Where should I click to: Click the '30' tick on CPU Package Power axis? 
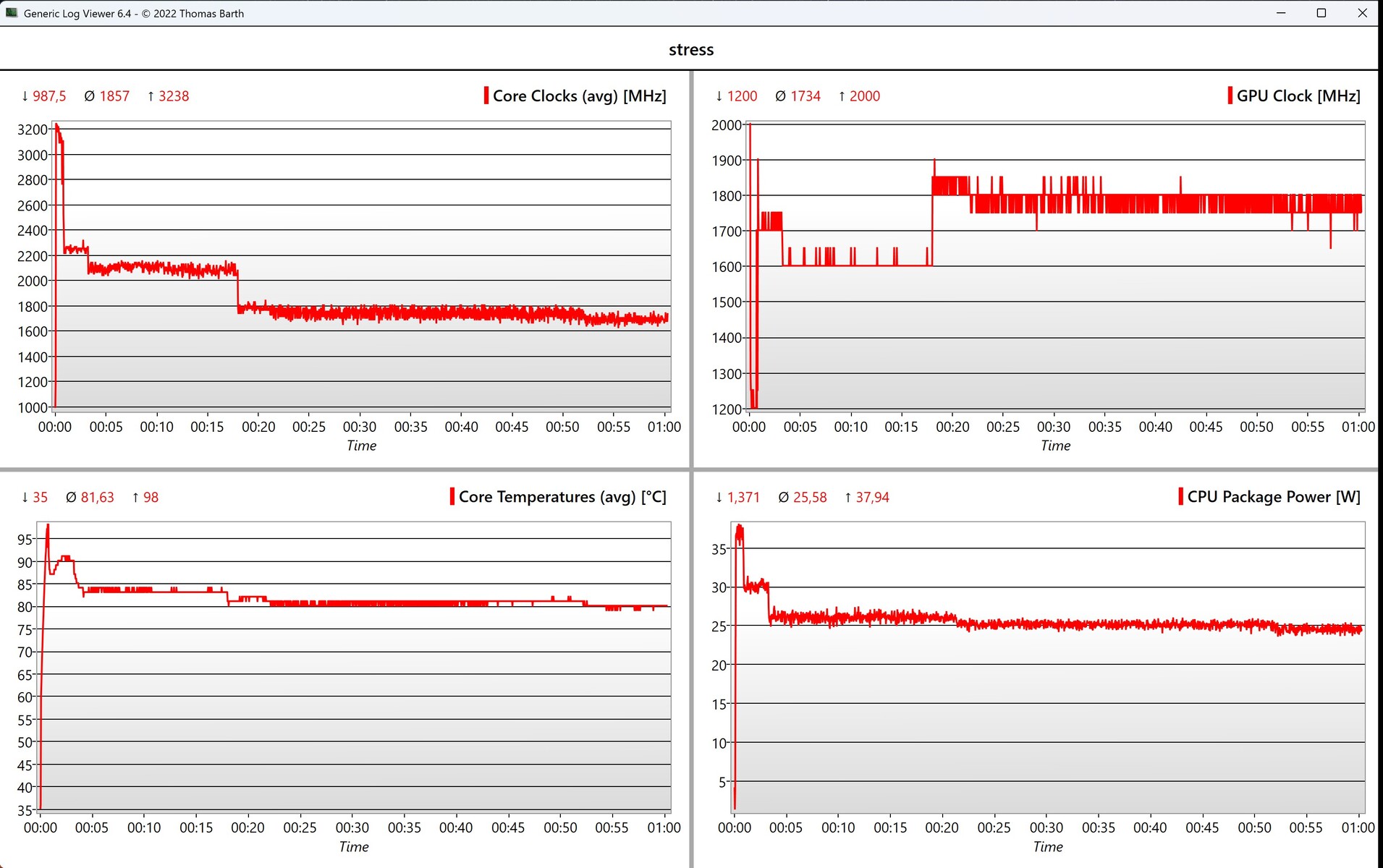pos(719,587)
